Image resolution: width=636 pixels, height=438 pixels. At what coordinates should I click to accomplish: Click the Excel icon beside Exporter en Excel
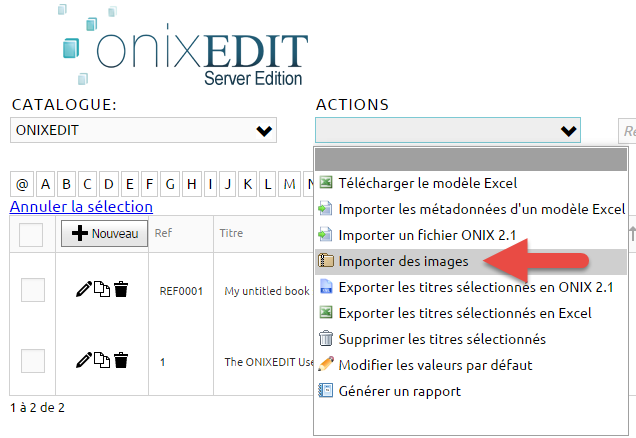(x=326, y=312)
